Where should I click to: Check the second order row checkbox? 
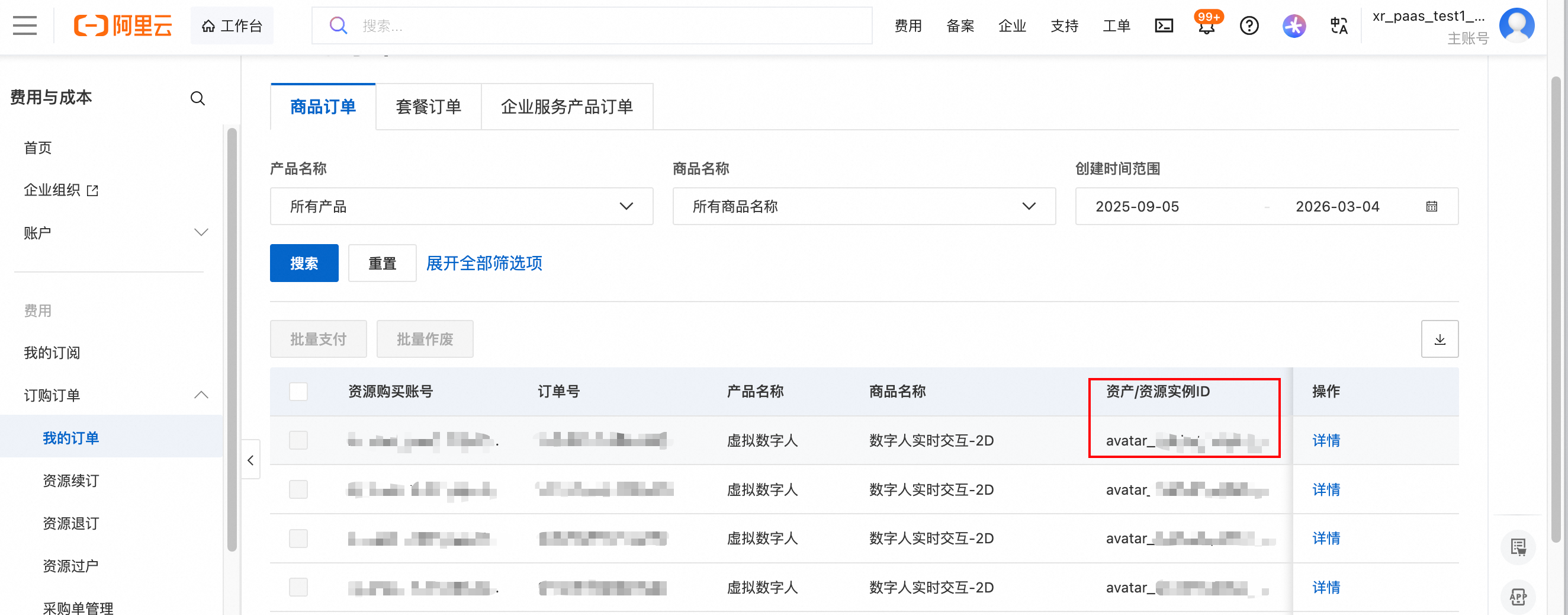[x=298, y=489]
